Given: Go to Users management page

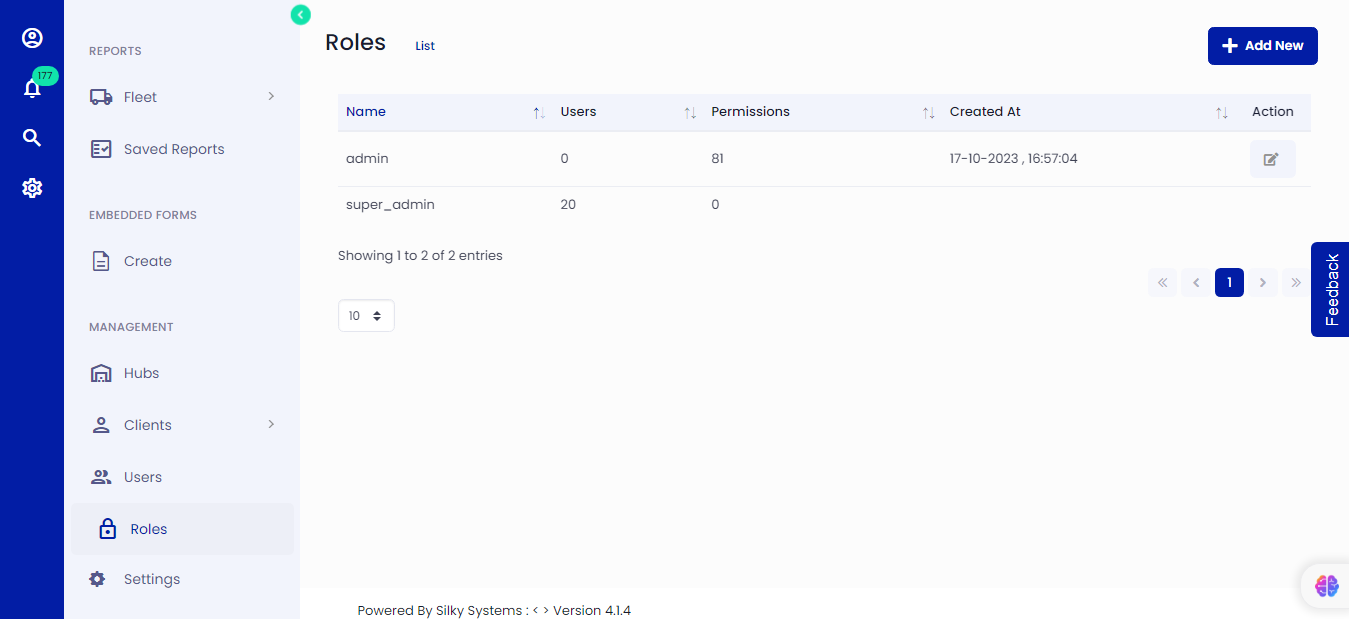Looking at the screenshot, I should point(142,477).
